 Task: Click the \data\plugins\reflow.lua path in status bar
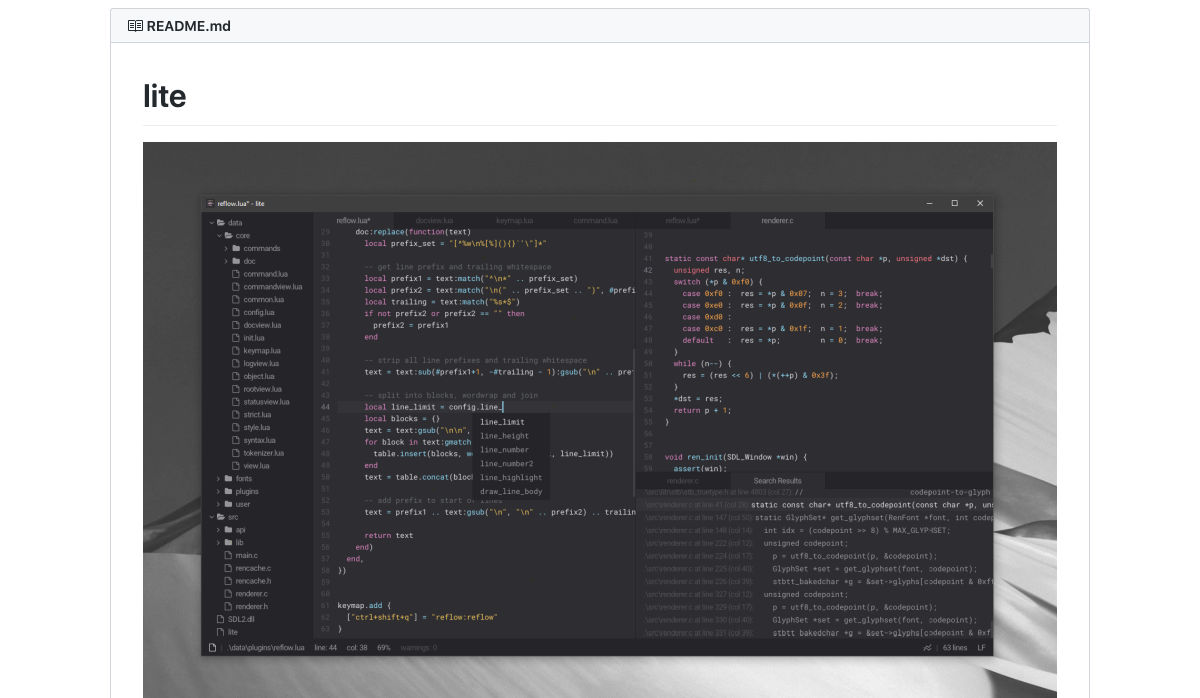pyautogui.click(x=266, y=648)
